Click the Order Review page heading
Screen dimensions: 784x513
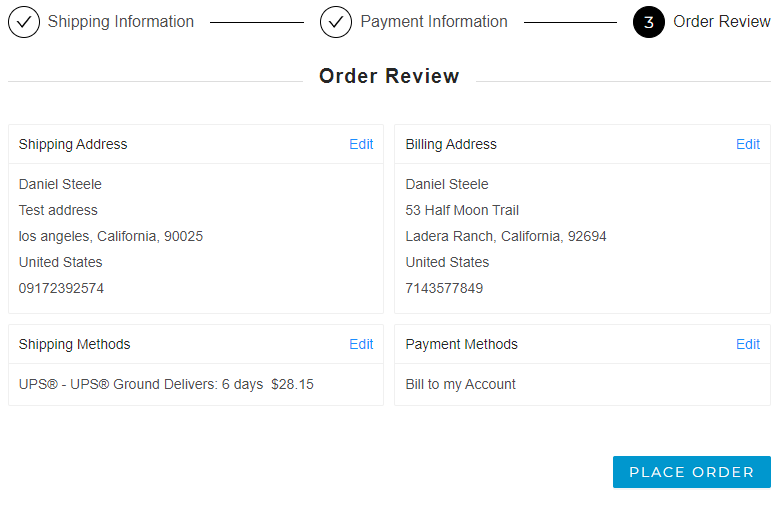tap(389, 76)
